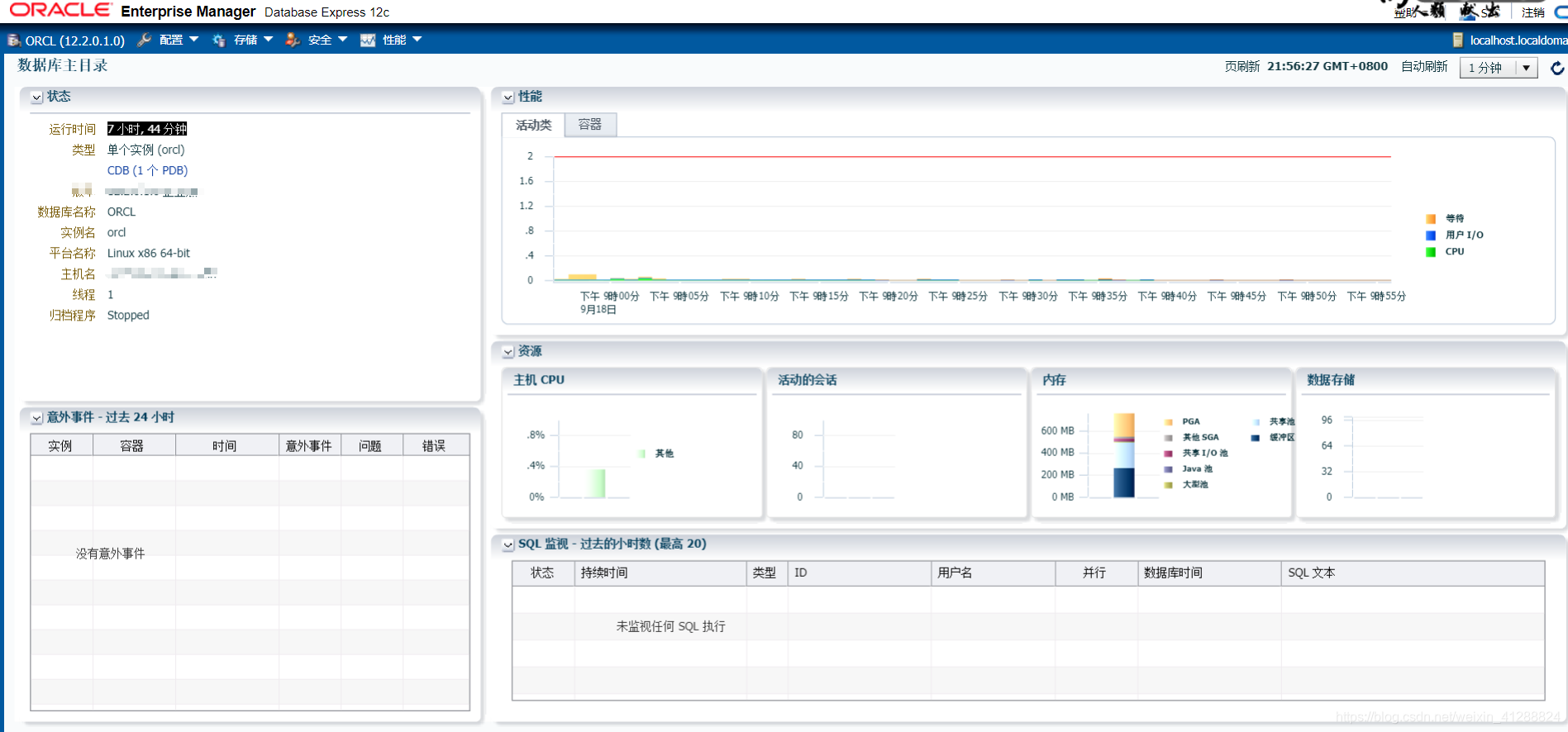Click the CPU green legend swatch
The height and width of the screenshot is (732, 1568).
click(1431, 252)
